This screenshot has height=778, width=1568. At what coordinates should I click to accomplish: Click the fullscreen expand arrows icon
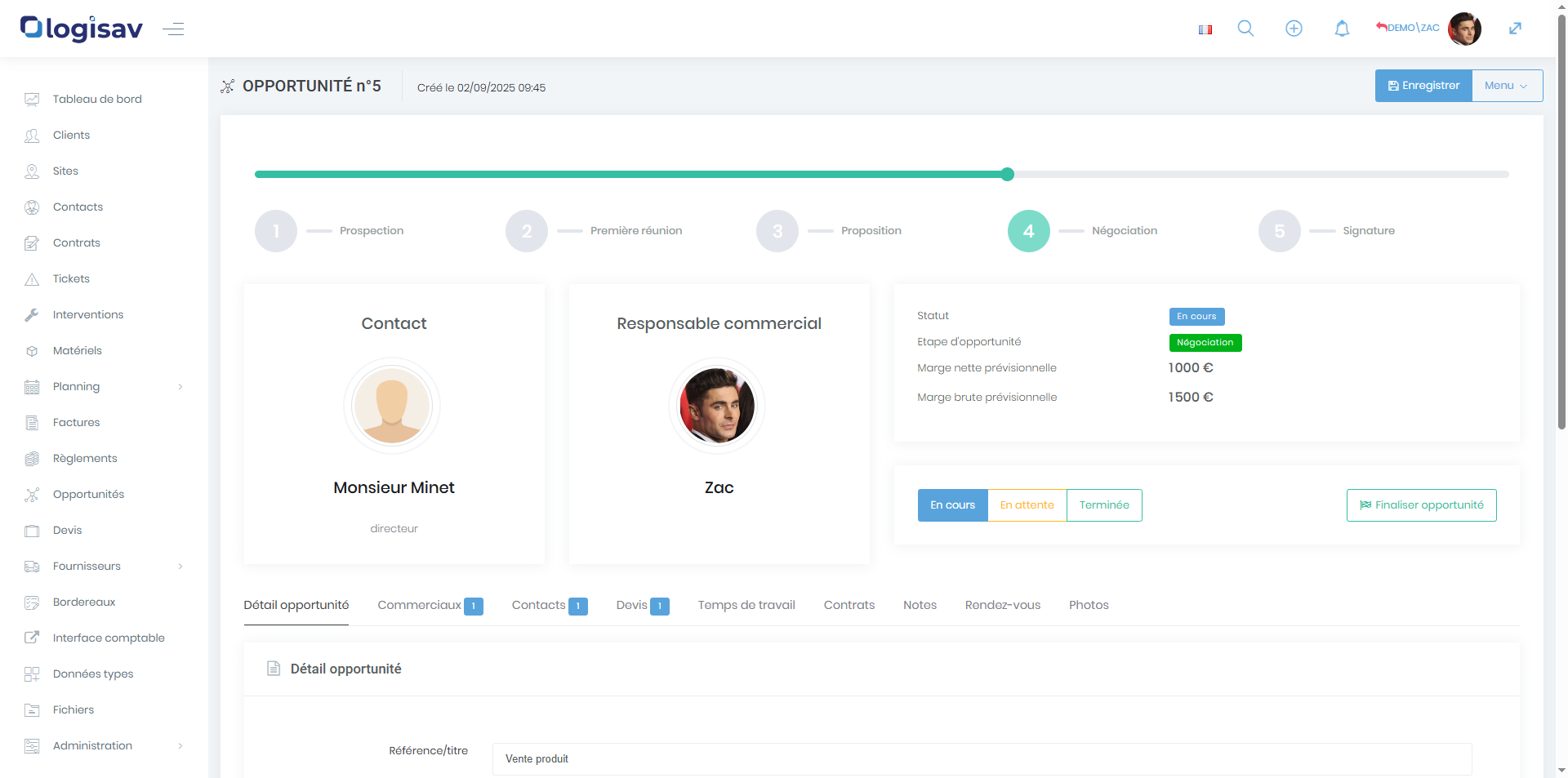(1515, 29)
